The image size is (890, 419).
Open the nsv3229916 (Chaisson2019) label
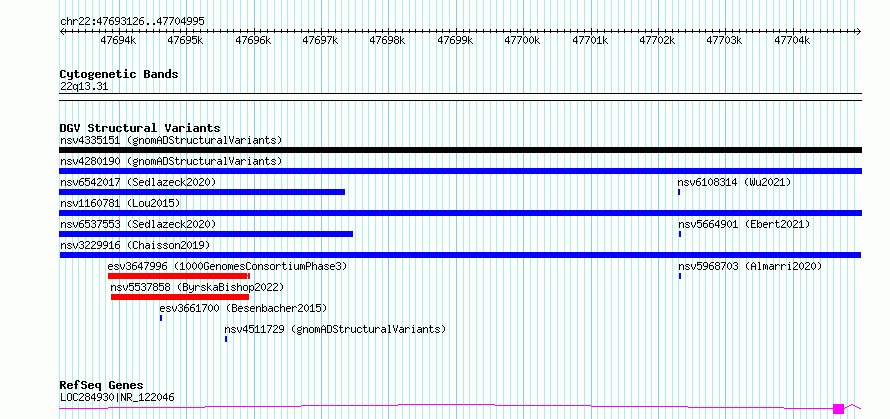tap(135, 245)
